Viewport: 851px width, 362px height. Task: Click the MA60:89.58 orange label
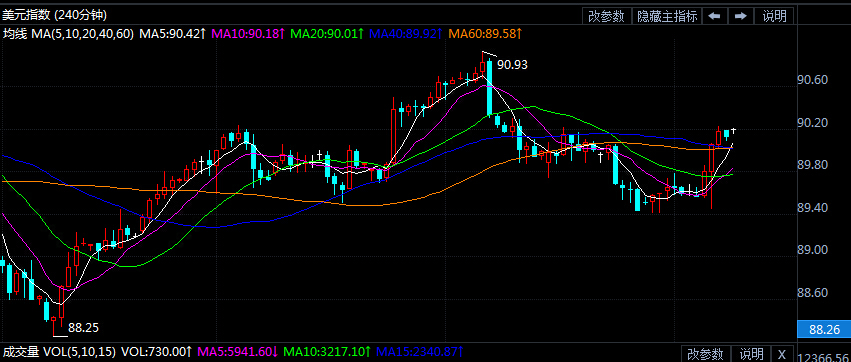pos(485,34)
